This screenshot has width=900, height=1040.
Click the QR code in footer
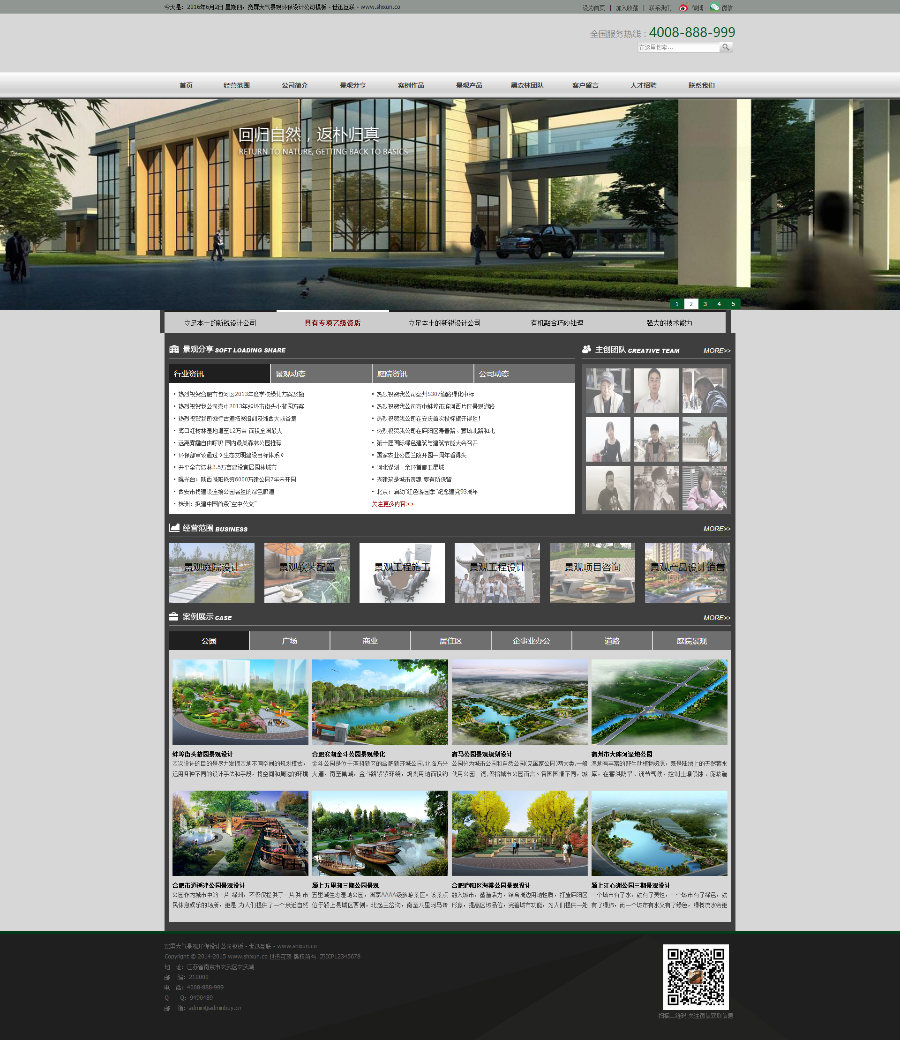[x=696, y=977]
